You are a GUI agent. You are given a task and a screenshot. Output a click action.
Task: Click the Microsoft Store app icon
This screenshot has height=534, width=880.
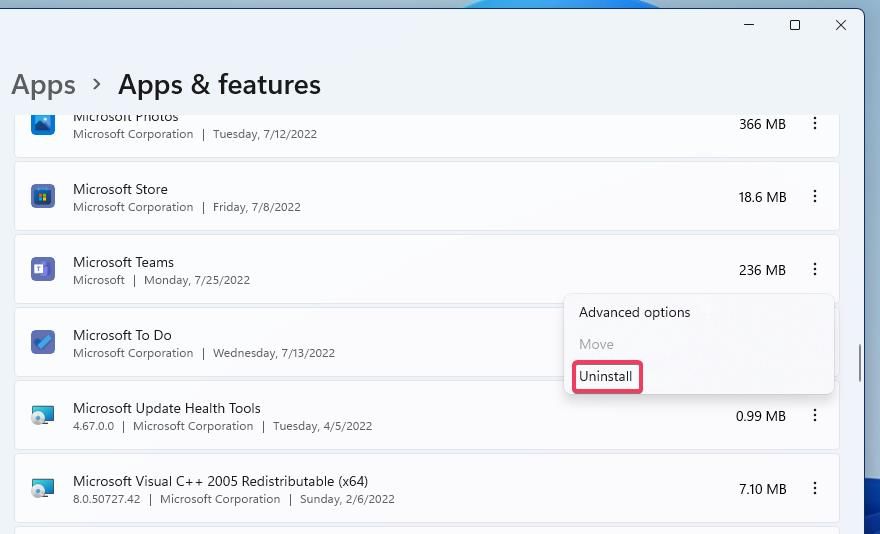43,197
